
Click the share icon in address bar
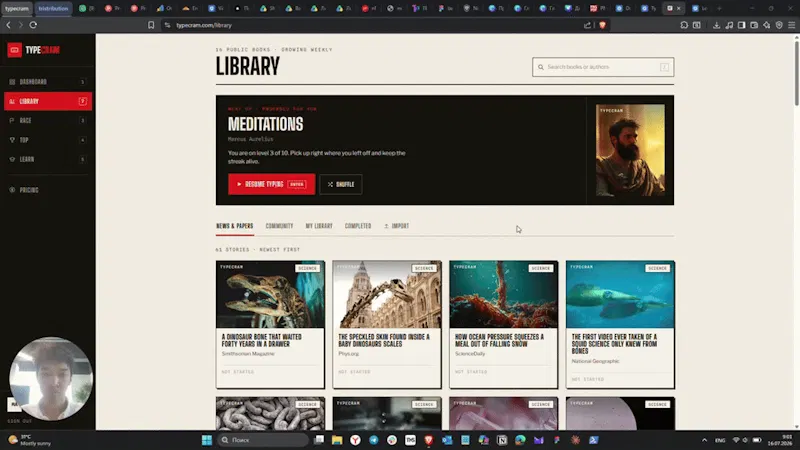(587, 25)
